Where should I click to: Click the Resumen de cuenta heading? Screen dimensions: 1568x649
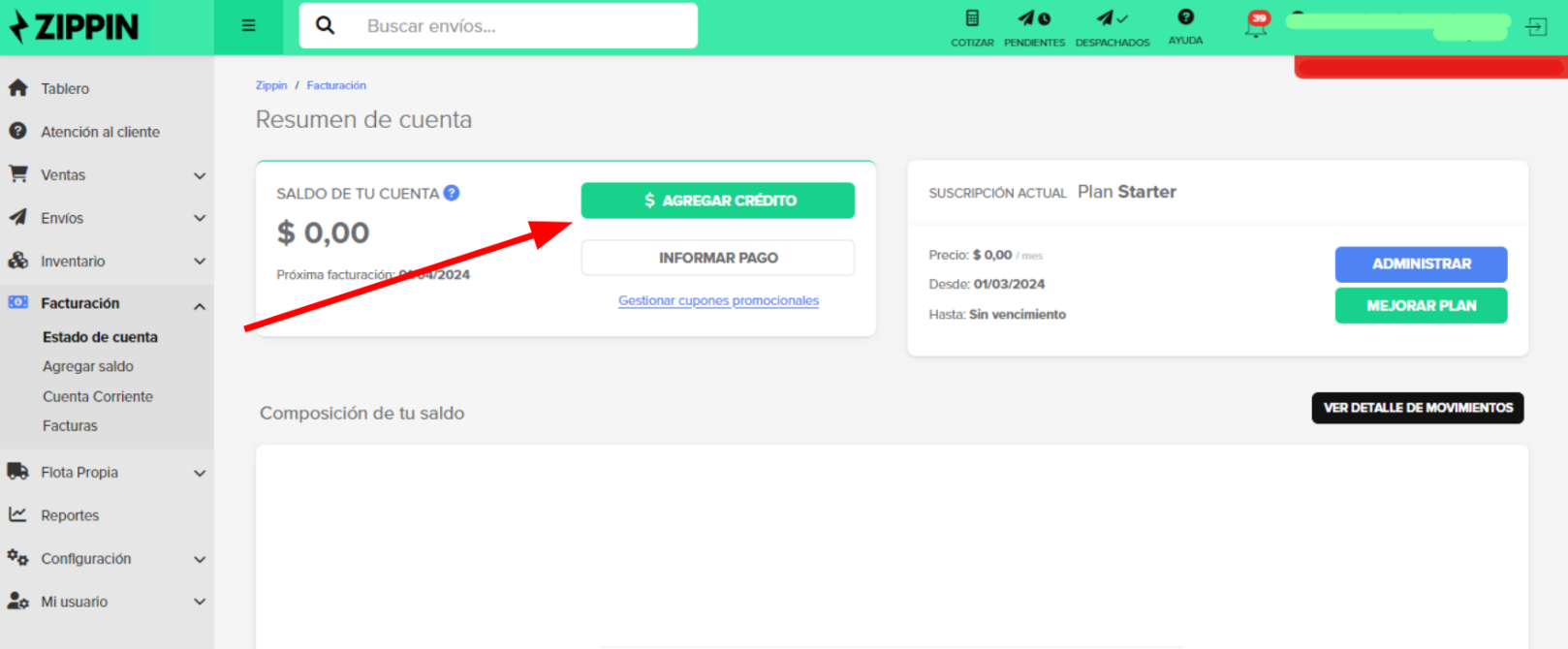[363, 119]
